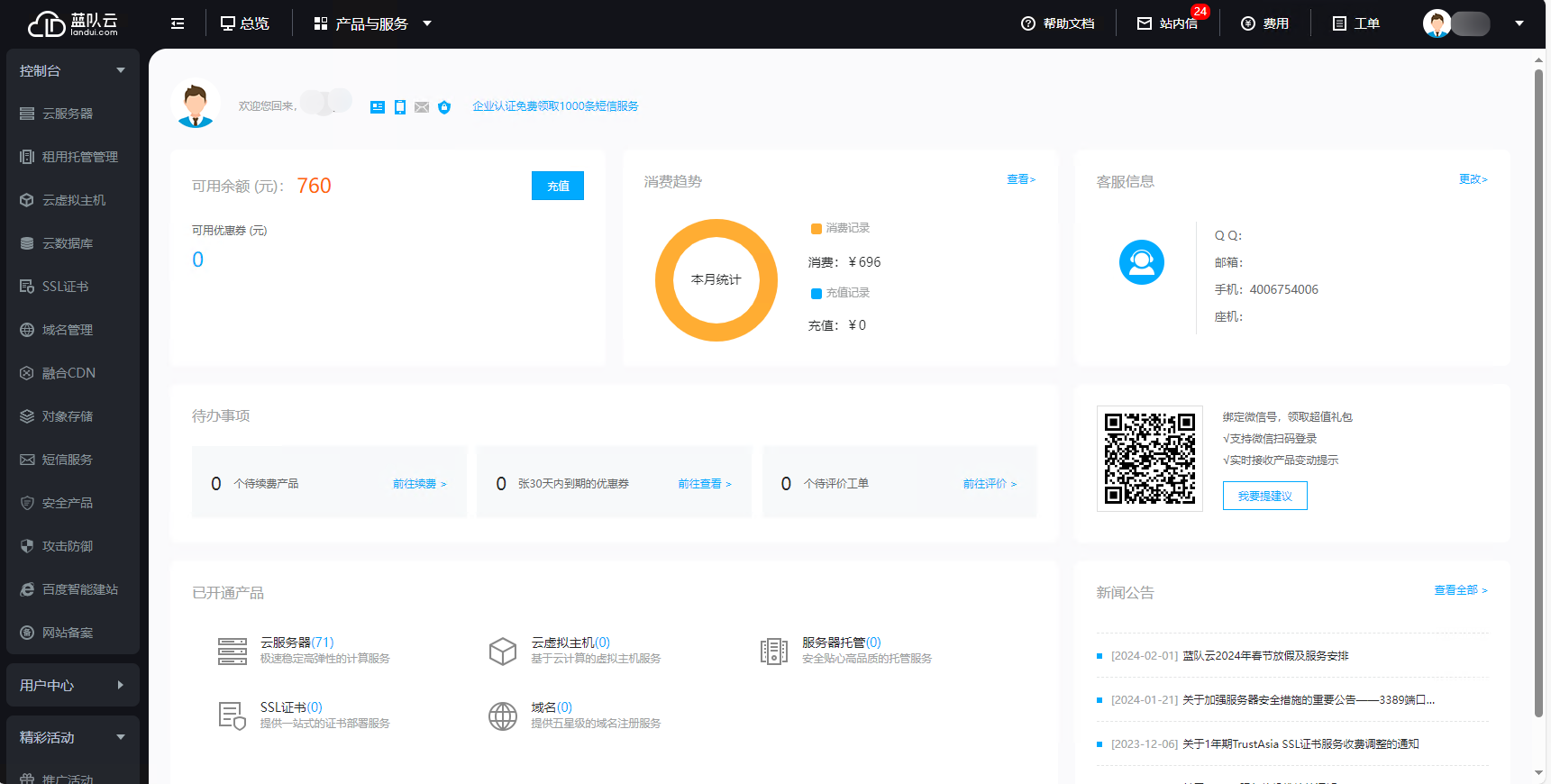The image size is (1551, 784).
Task: Open the 站内信 mail icon in header
Action: point(1145,23)
